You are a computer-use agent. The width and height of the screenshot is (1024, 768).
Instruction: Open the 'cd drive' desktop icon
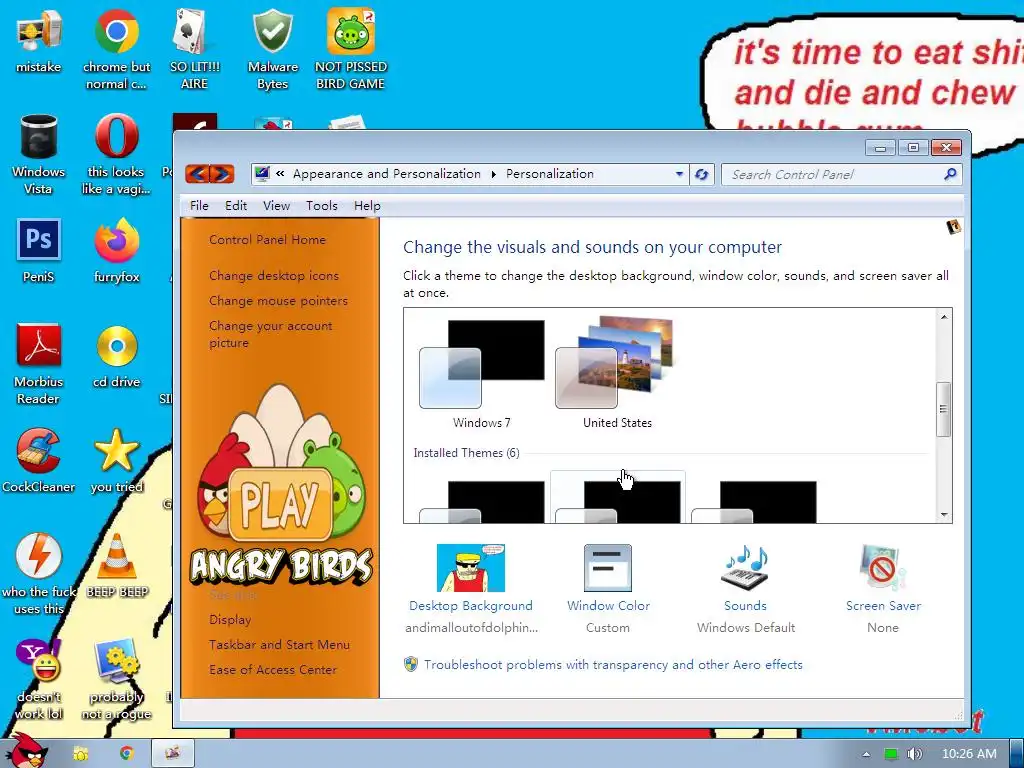[116, 357]
